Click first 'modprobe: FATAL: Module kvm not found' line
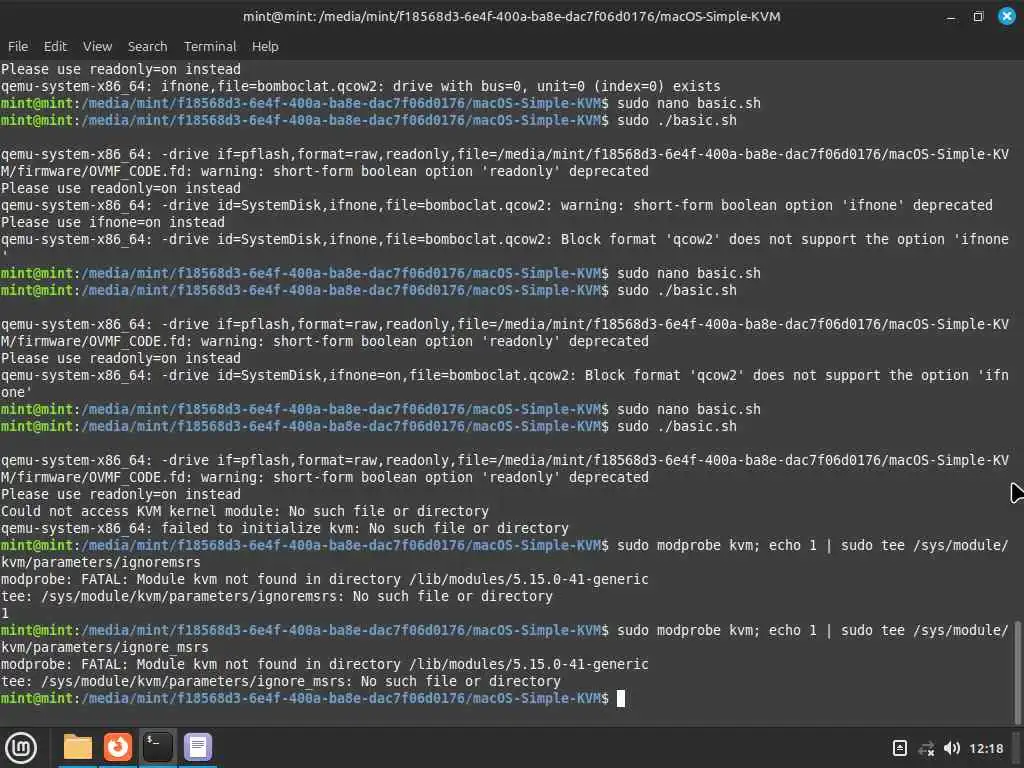This screenshot has height=768, width=1024. pos(325,579)
